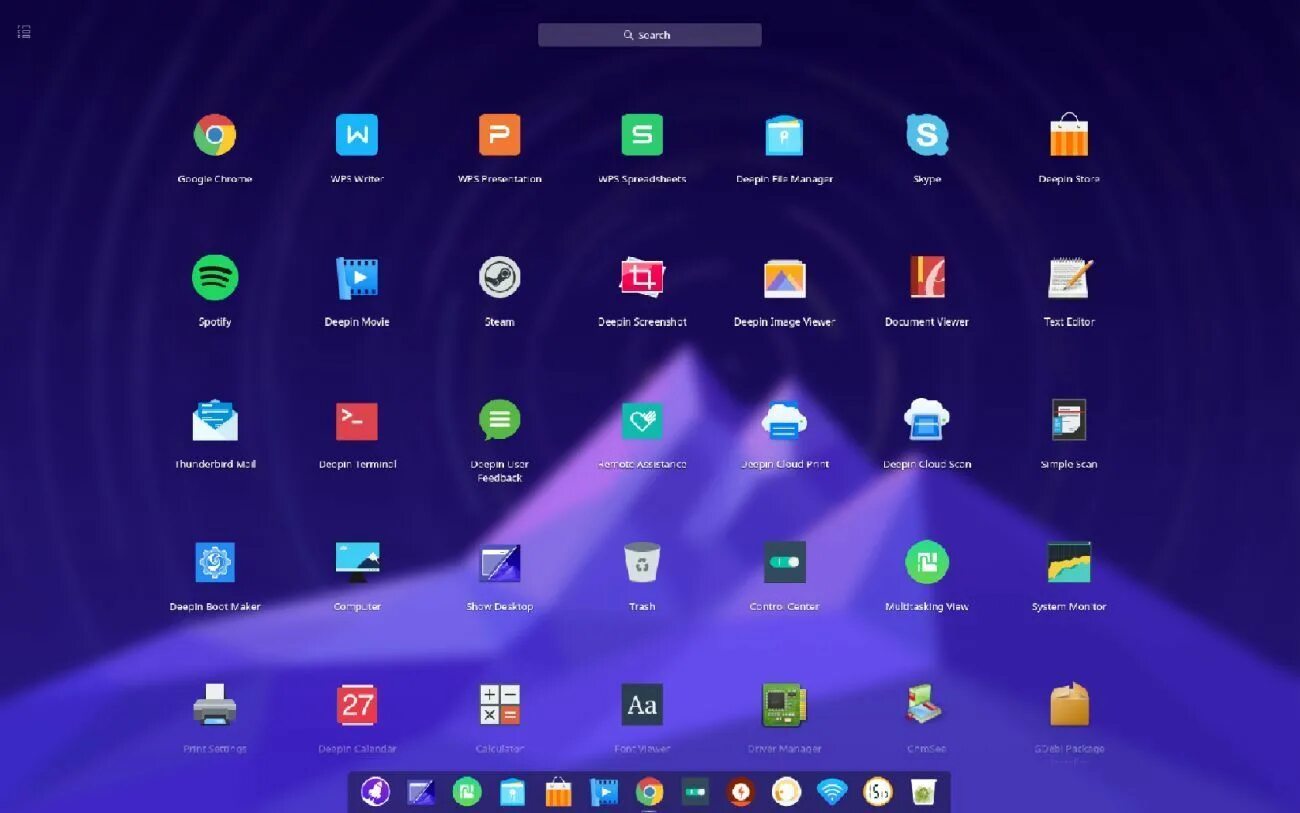
Task: Open Deepin Cloud Print
Action: click(784, 420)
